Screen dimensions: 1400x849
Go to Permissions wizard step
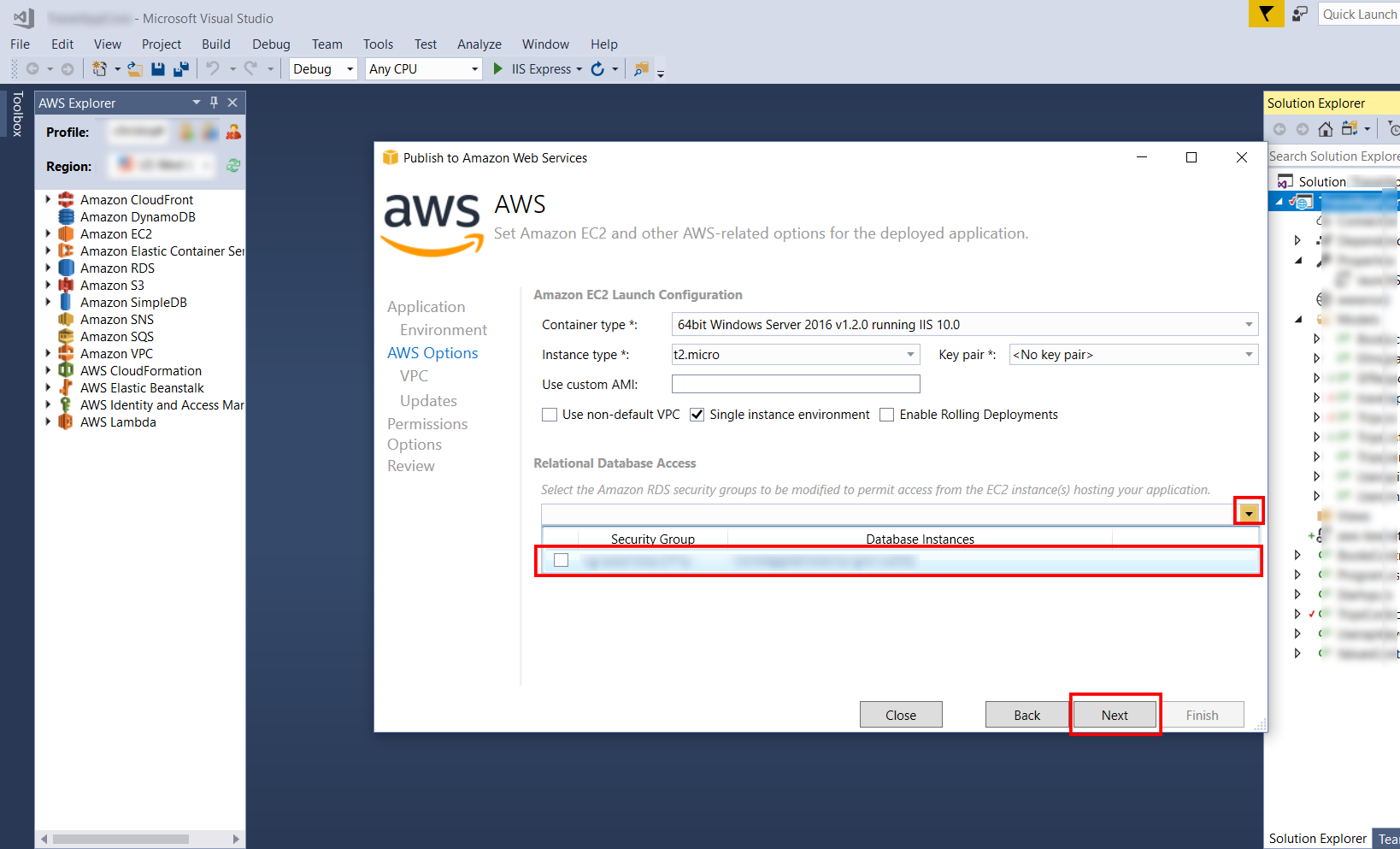click(x=427, y=424)
